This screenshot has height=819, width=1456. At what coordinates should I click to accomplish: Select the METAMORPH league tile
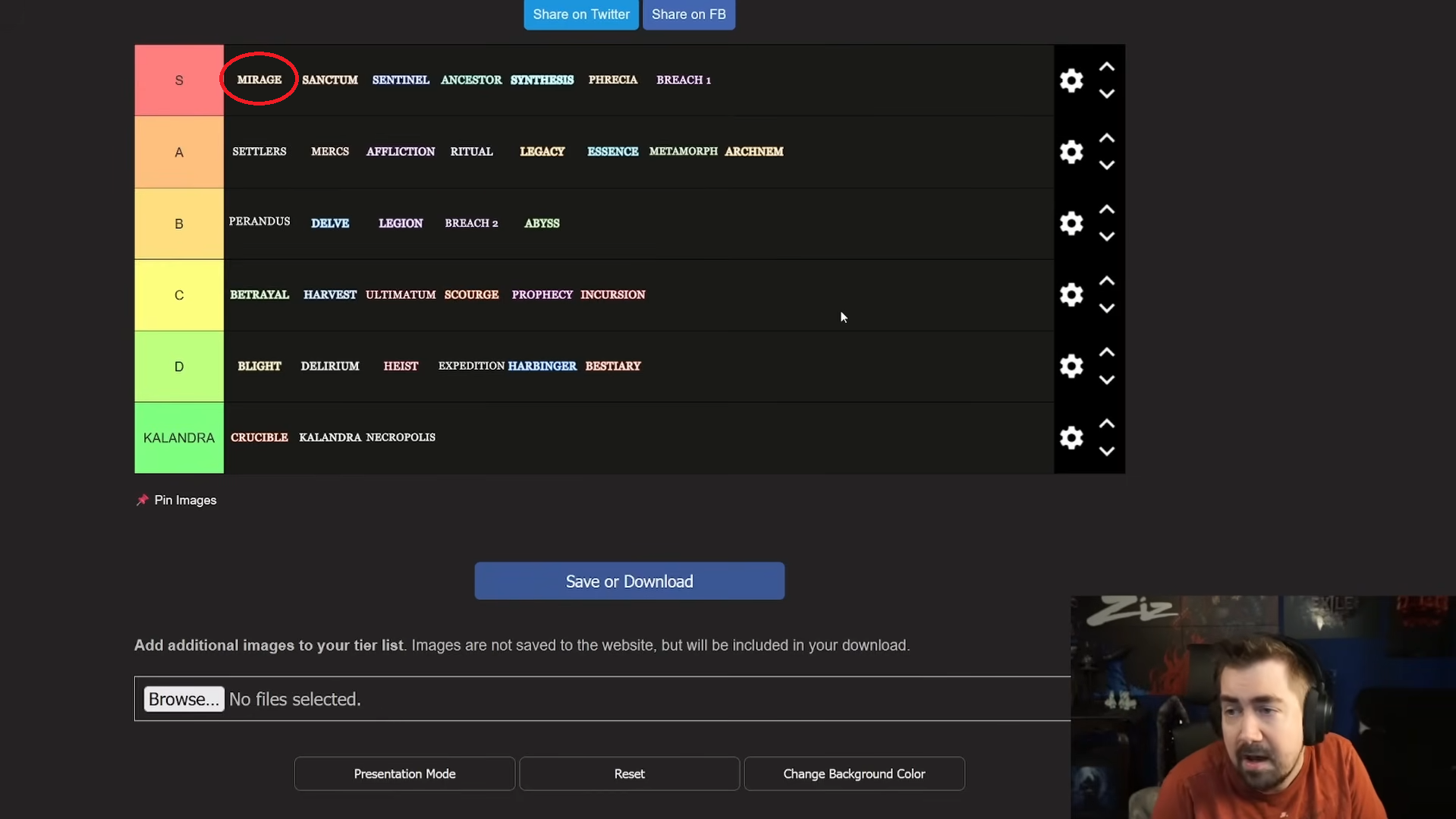(684, 152)
